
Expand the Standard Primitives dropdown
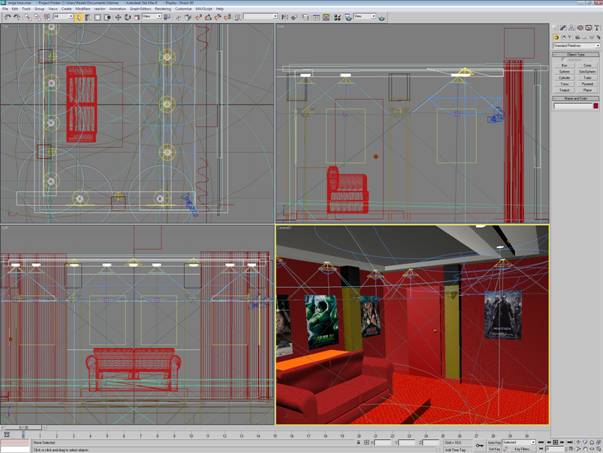pyautogui.click(x=576, y=45)
